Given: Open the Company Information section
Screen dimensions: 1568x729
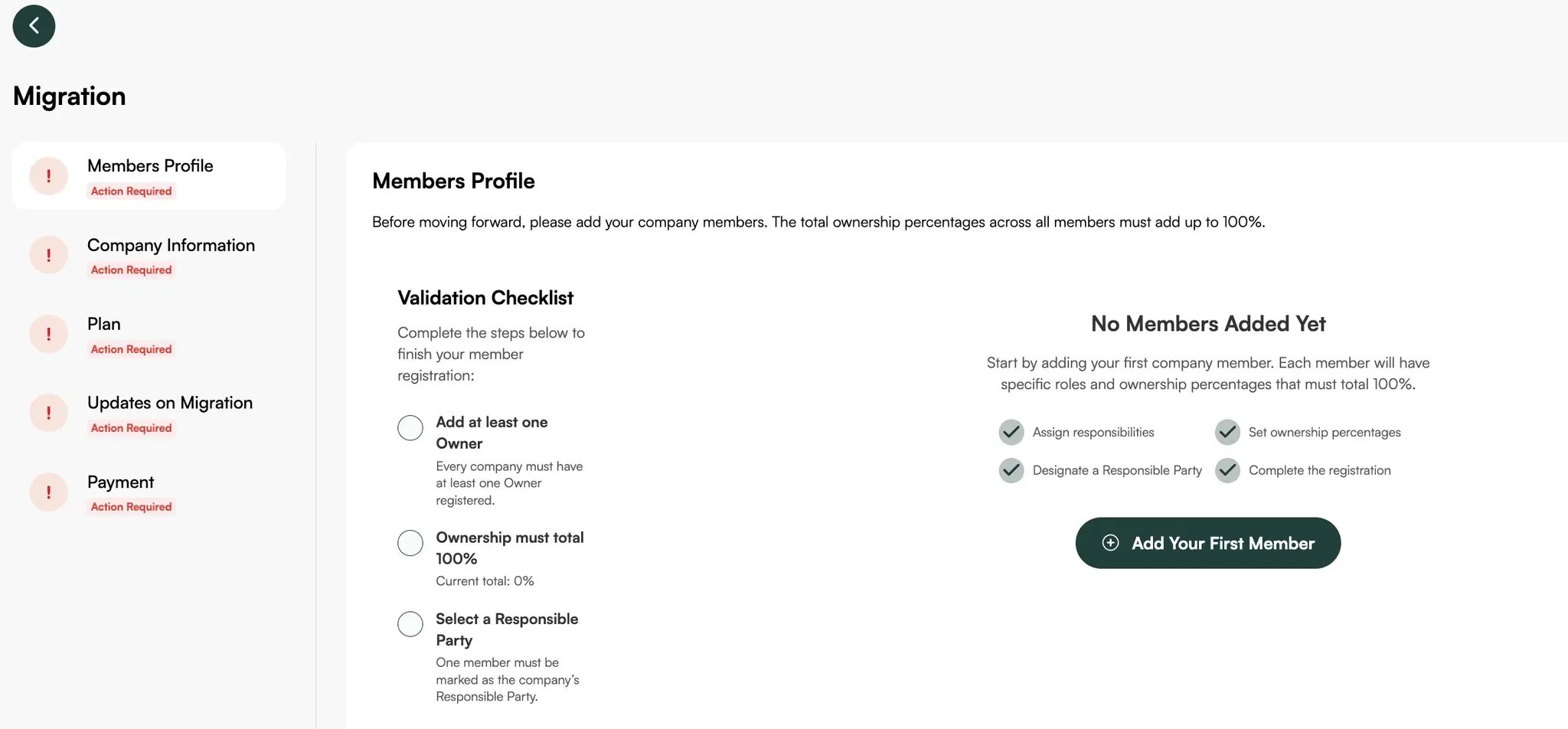Looking at the screenshot, I should [x=171, y=245].
